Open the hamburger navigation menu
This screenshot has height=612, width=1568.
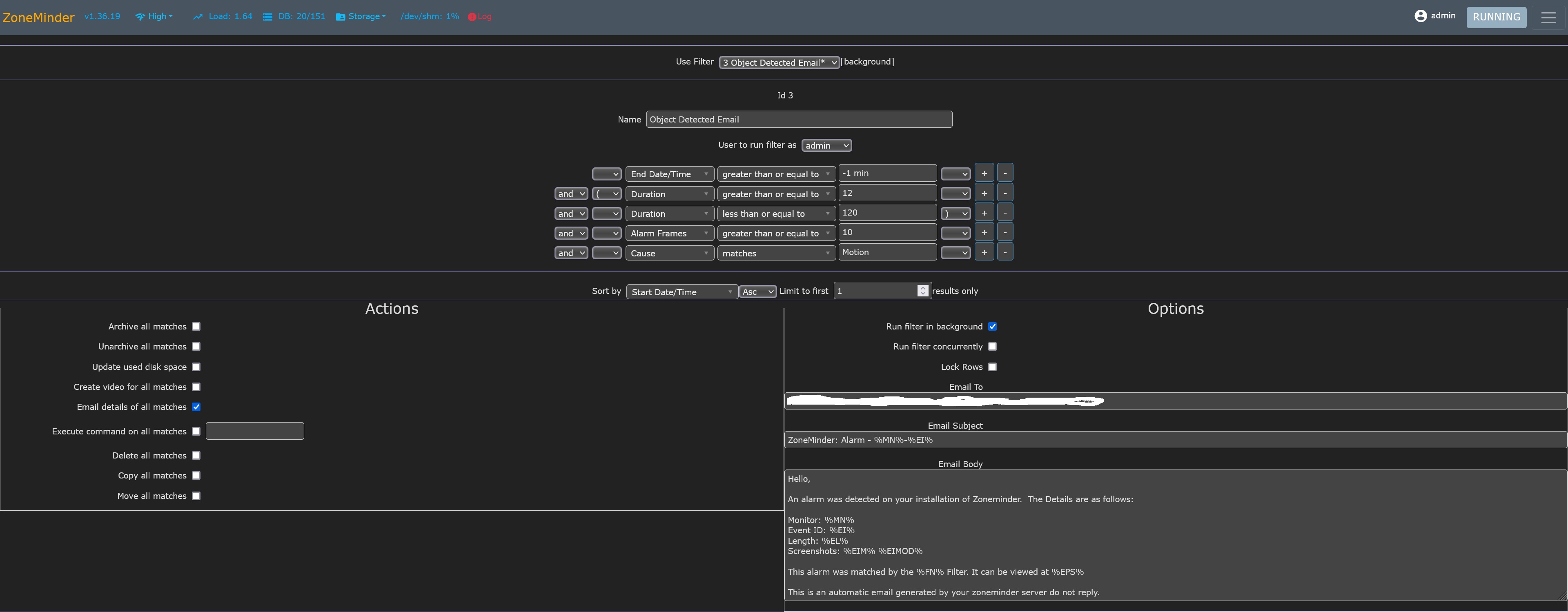point(1548,17)
